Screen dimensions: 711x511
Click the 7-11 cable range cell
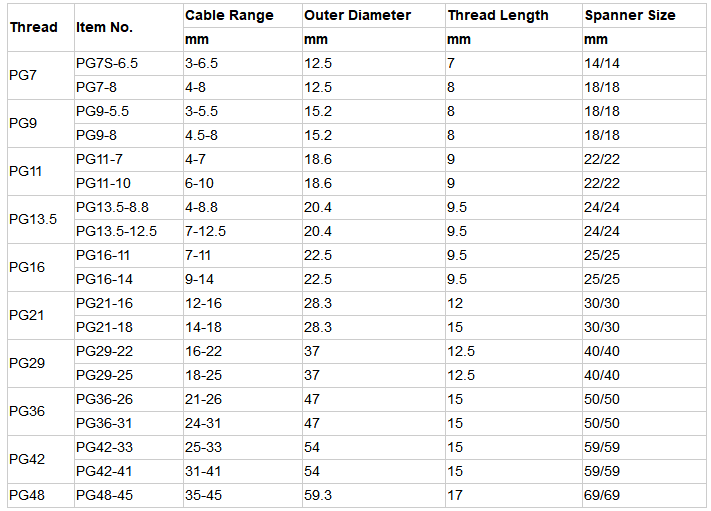pyautogui.click(x=198, y=255)
